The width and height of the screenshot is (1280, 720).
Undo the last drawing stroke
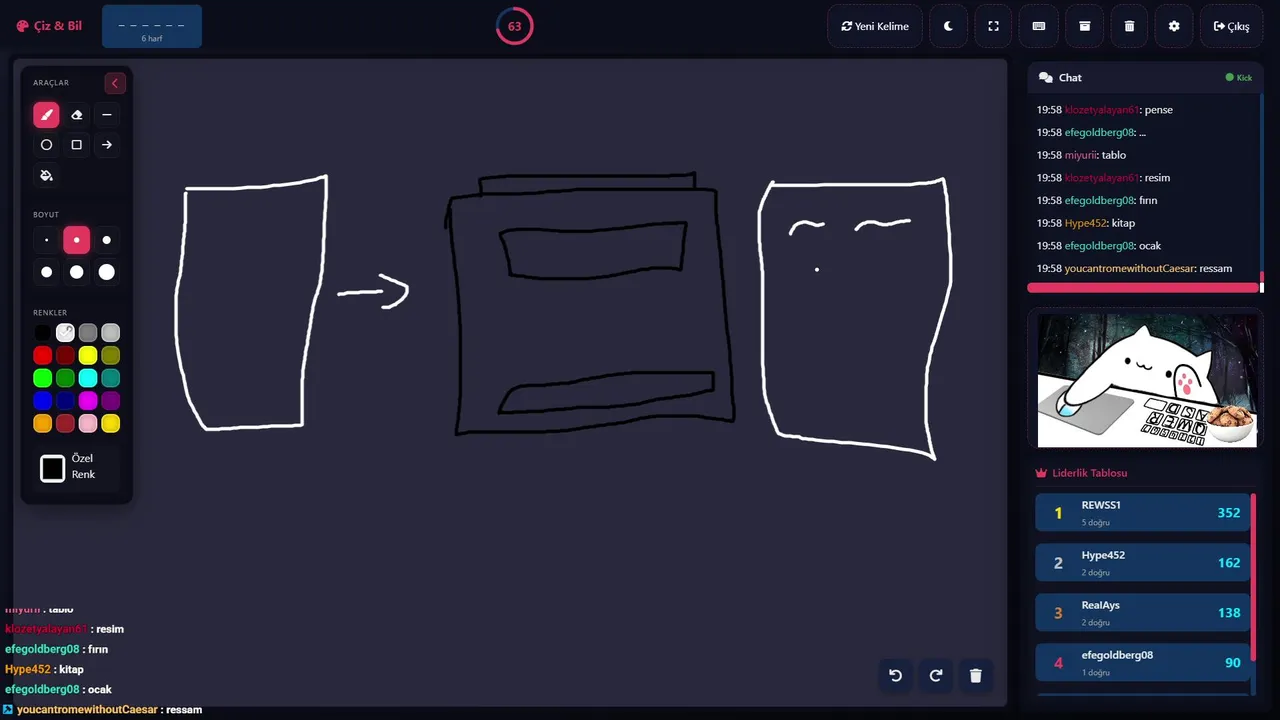(895, 675)
